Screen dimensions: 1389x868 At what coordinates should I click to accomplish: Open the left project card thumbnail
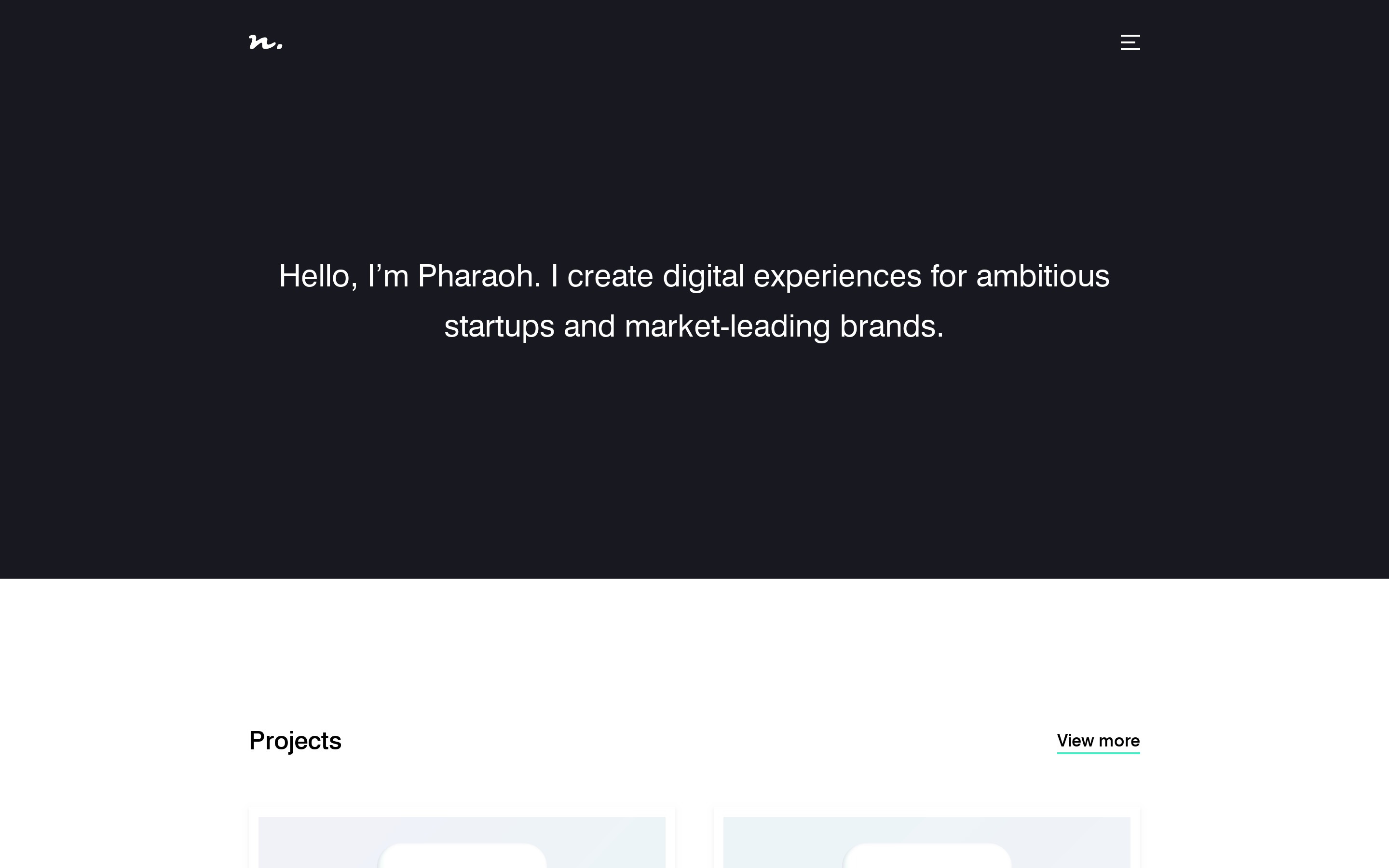click(462, 842)
